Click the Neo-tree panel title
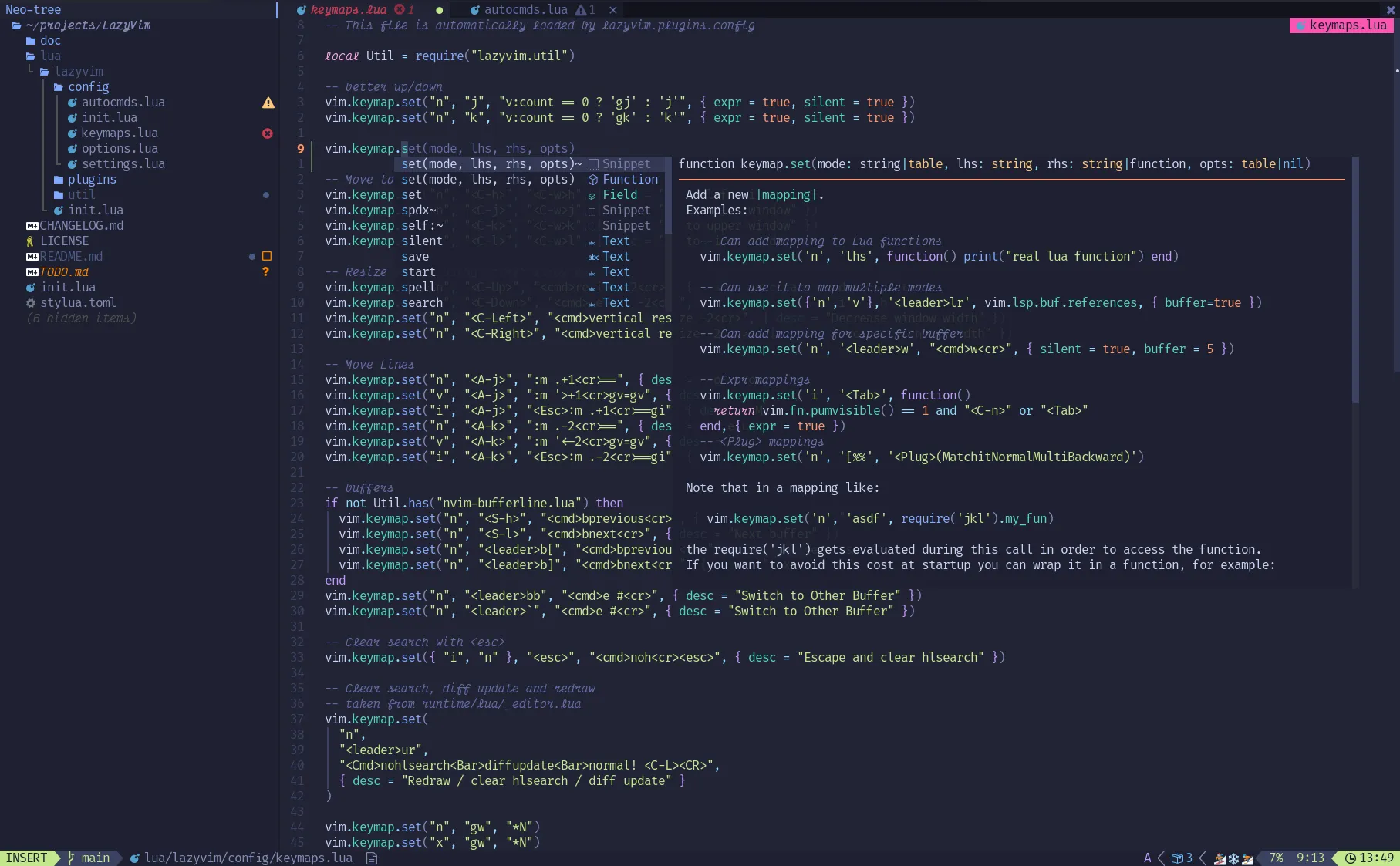The width and height of the screenshot is (1400, 866). click(x=33, y=10)
